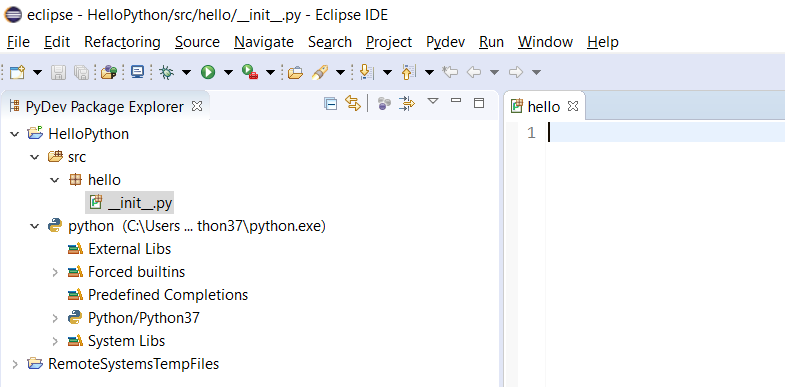Screen dimensions: 785x387
Task: Open the Debug dropdown arrow
Action: (186, 73)
